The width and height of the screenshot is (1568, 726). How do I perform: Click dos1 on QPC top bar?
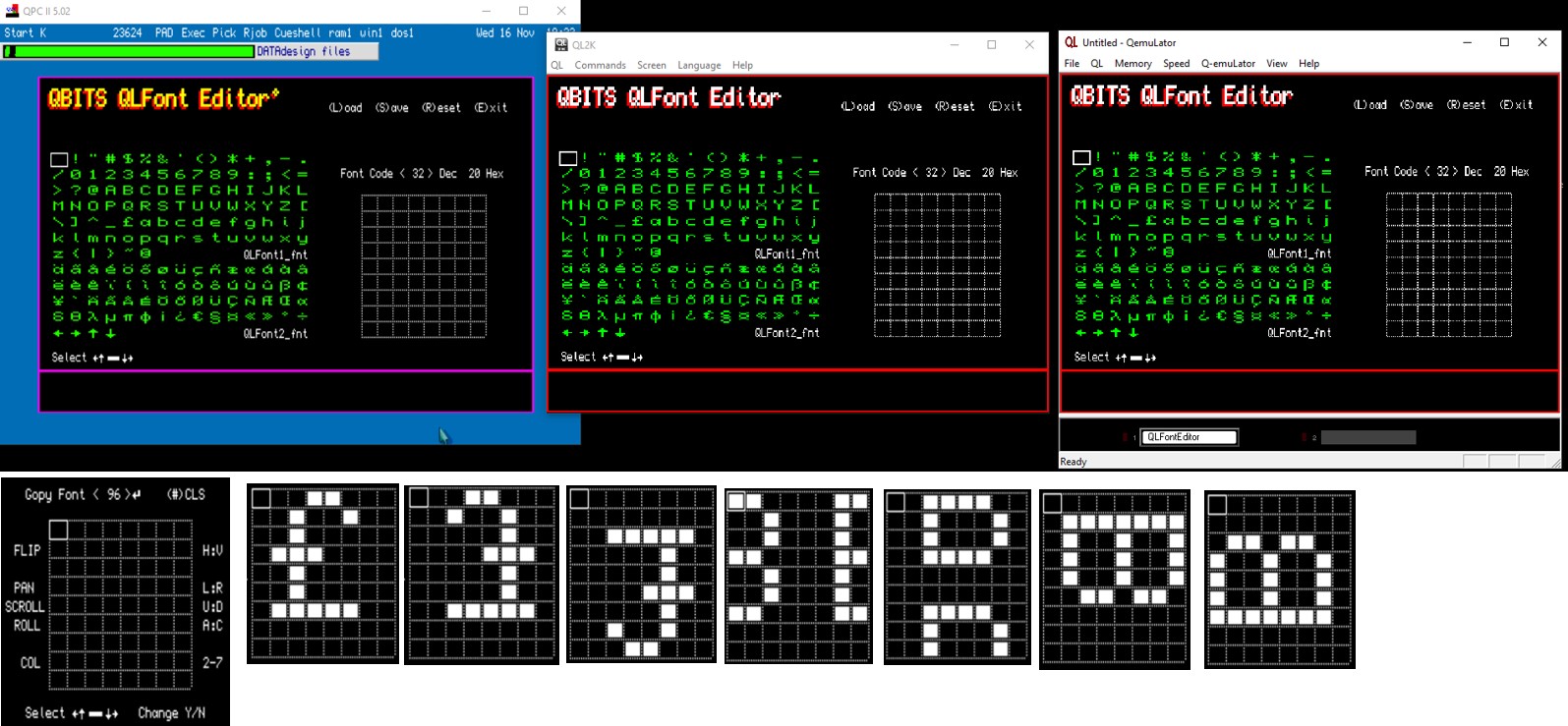click(x=402, y=33)
